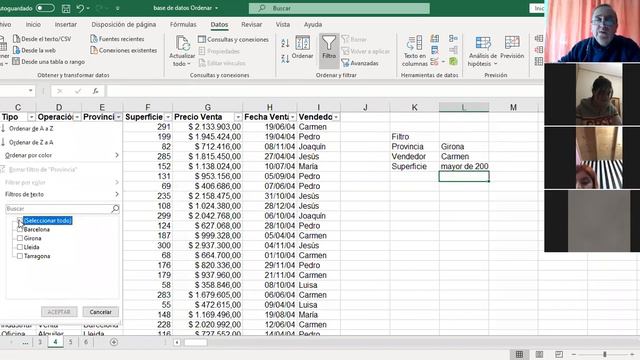Open the Disposición de página tab
640x360 pixels.
[124, 24]
